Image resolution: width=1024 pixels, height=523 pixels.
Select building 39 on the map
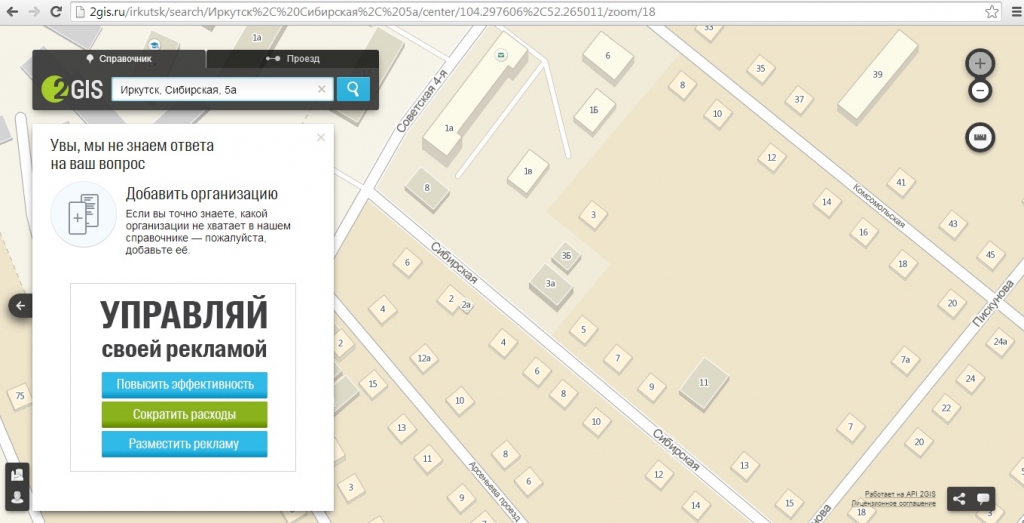tap(877, 74)
